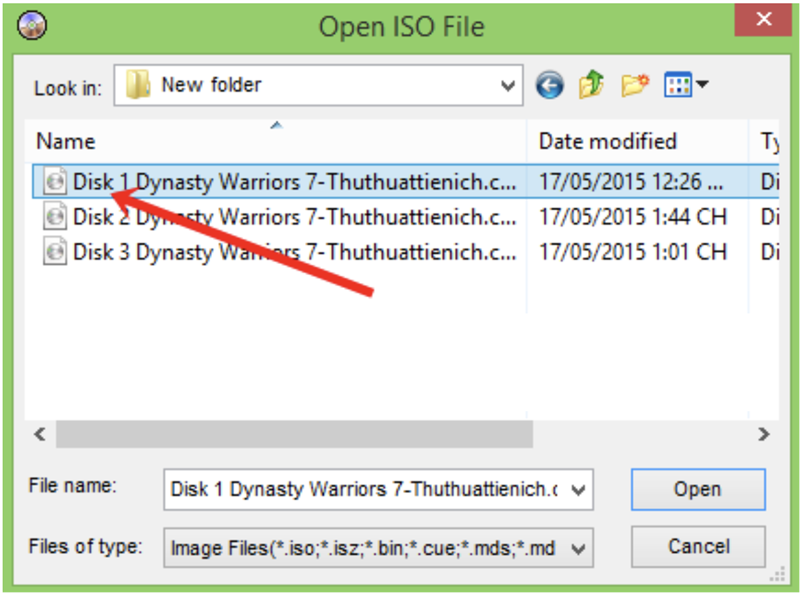This screenshot has width=800, height=593.
Task: Click the right horizontal scrollbar arrow
Action: [764, 434]
